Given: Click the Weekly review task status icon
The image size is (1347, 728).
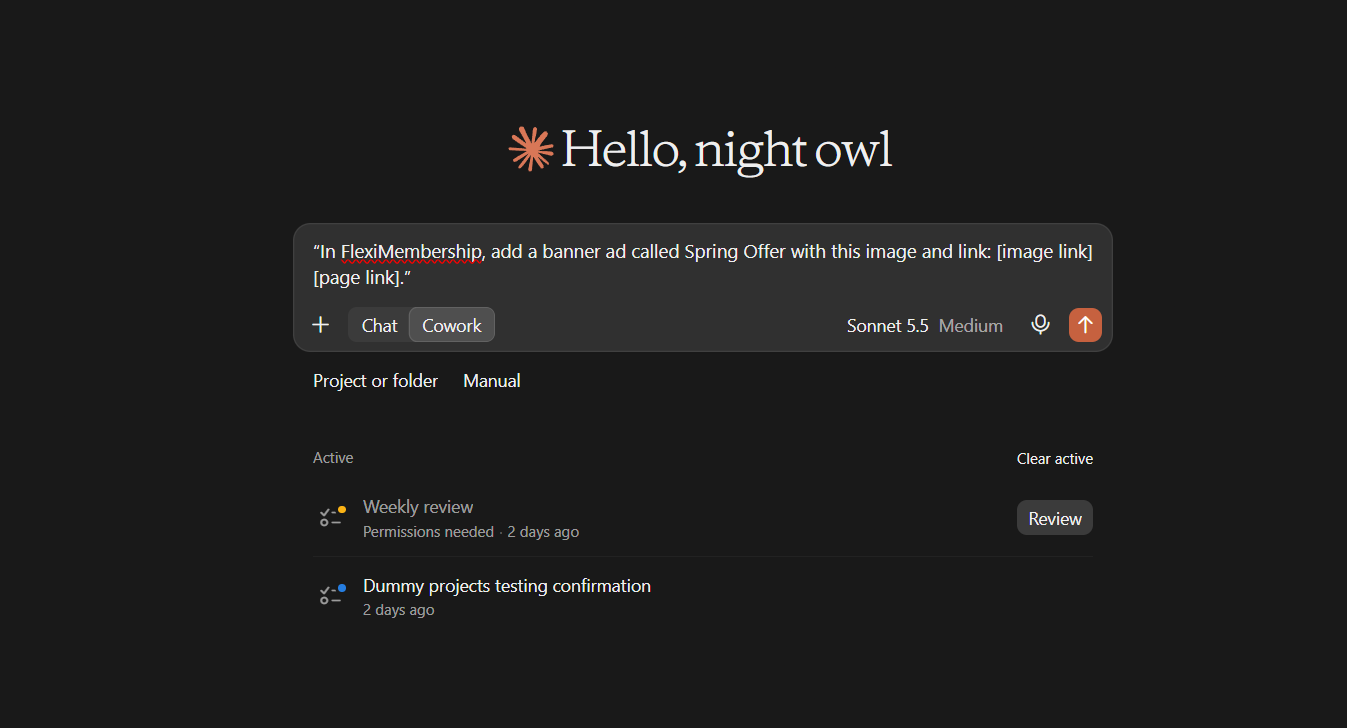Looking at the screenshot, I should (332, 516).
